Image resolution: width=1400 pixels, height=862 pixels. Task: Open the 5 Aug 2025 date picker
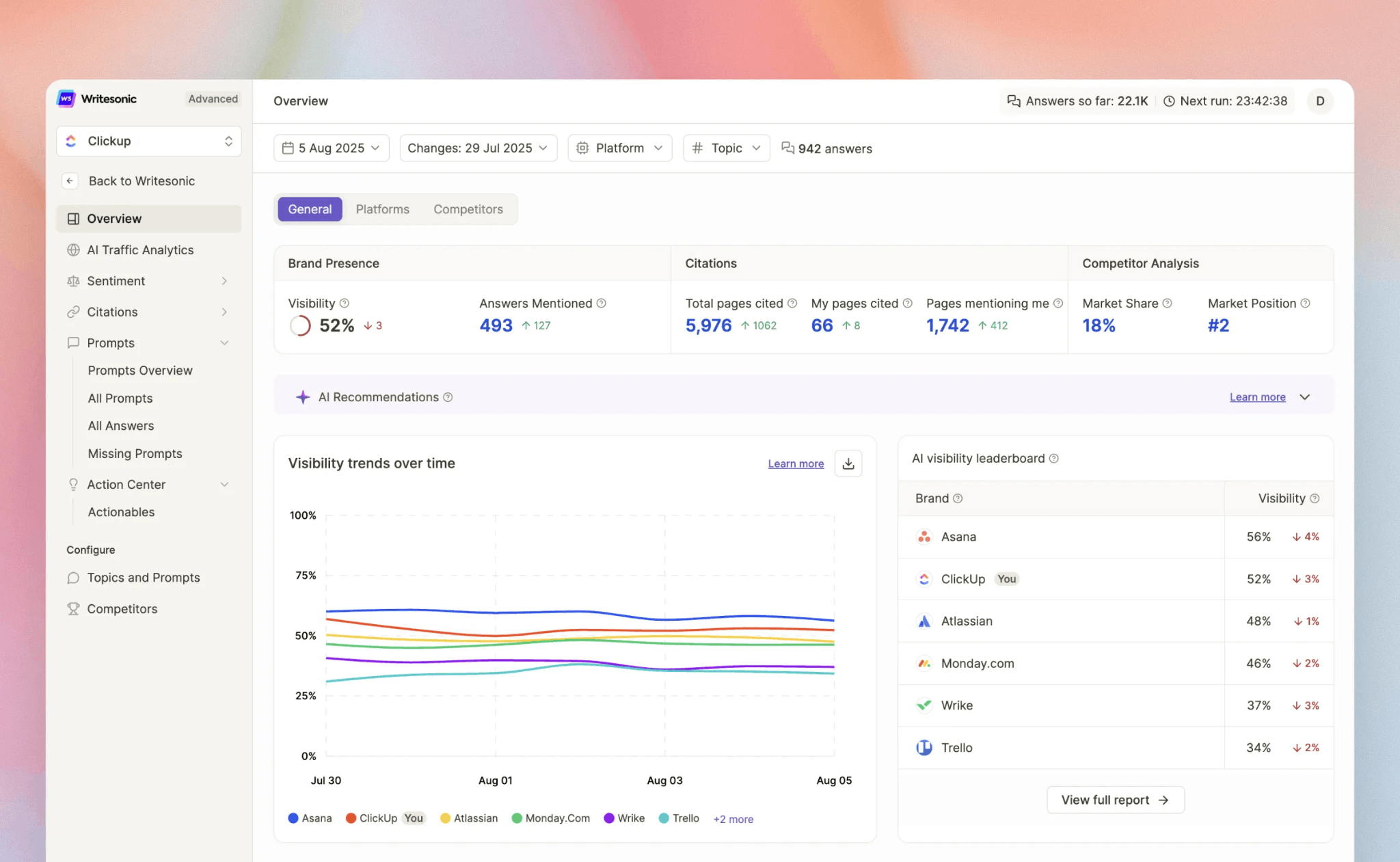(331, 148)
